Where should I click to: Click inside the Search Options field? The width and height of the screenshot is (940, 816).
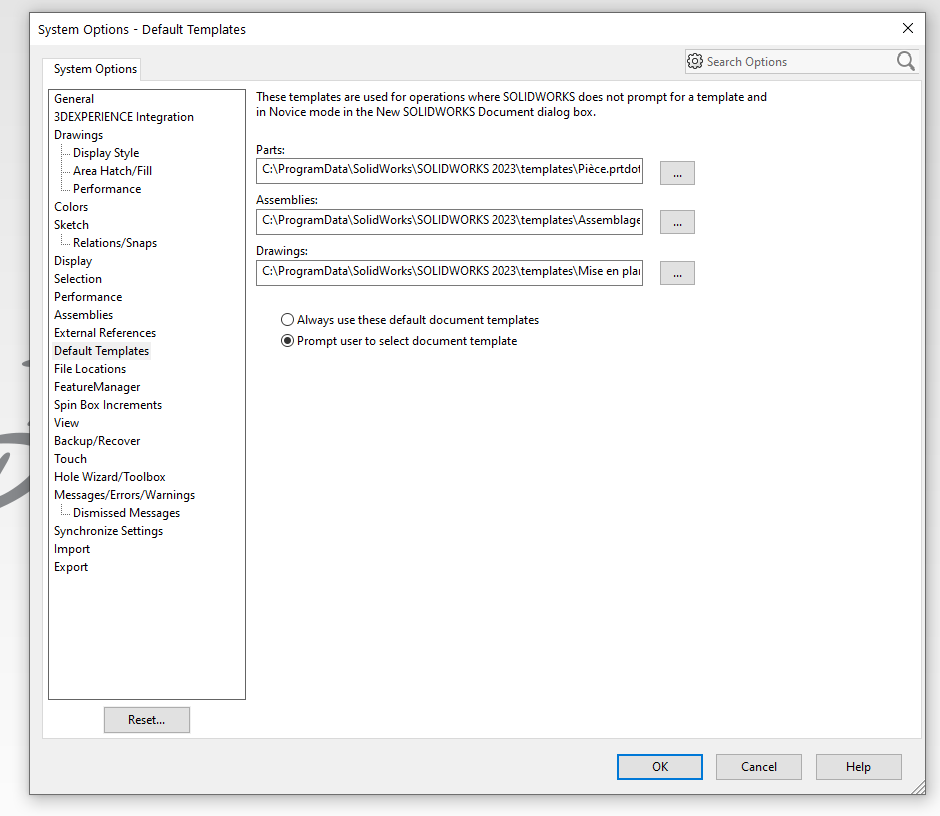pos(790,61)
